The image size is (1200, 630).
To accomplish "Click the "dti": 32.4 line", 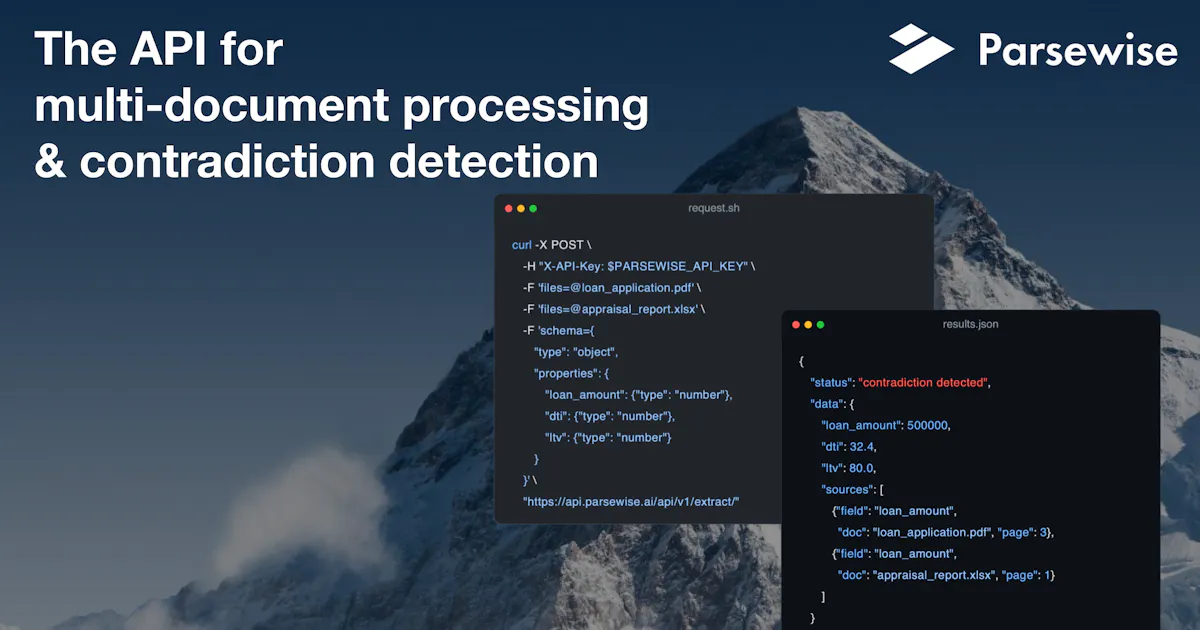I will (x=849, y=447).
